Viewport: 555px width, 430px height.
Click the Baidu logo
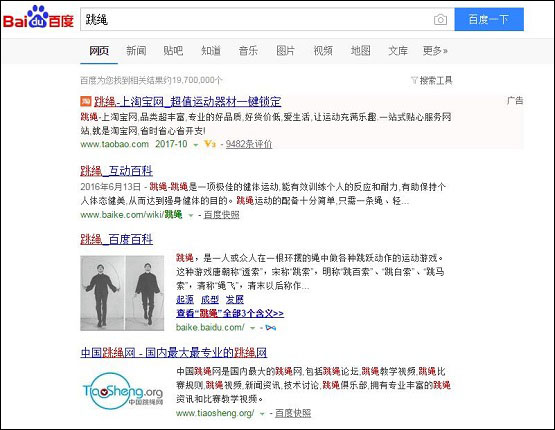(38, 17)
